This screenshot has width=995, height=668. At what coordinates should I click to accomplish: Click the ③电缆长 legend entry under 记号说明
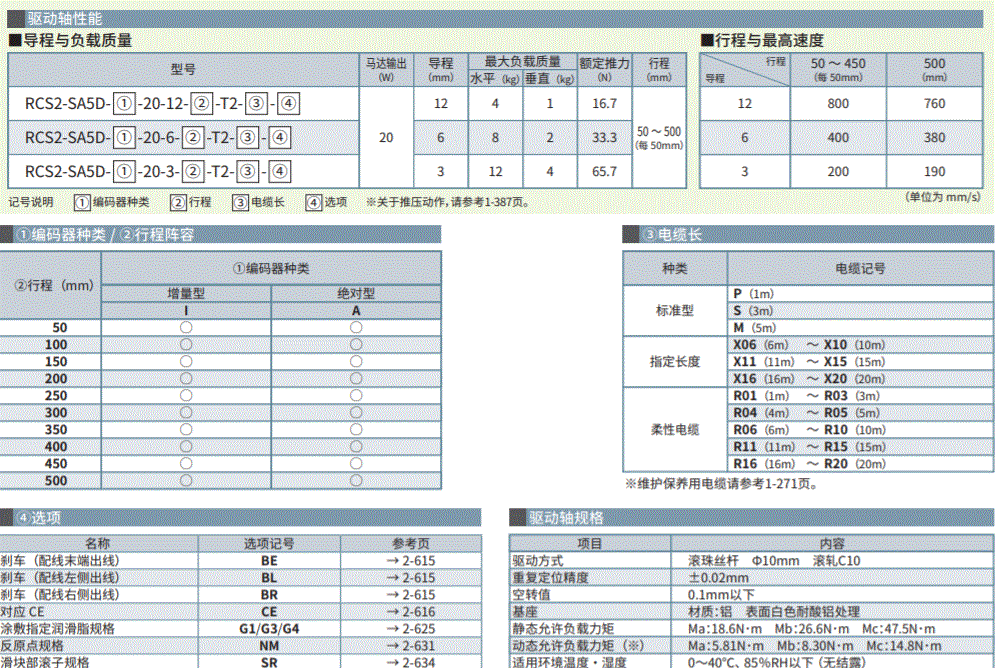258,202
